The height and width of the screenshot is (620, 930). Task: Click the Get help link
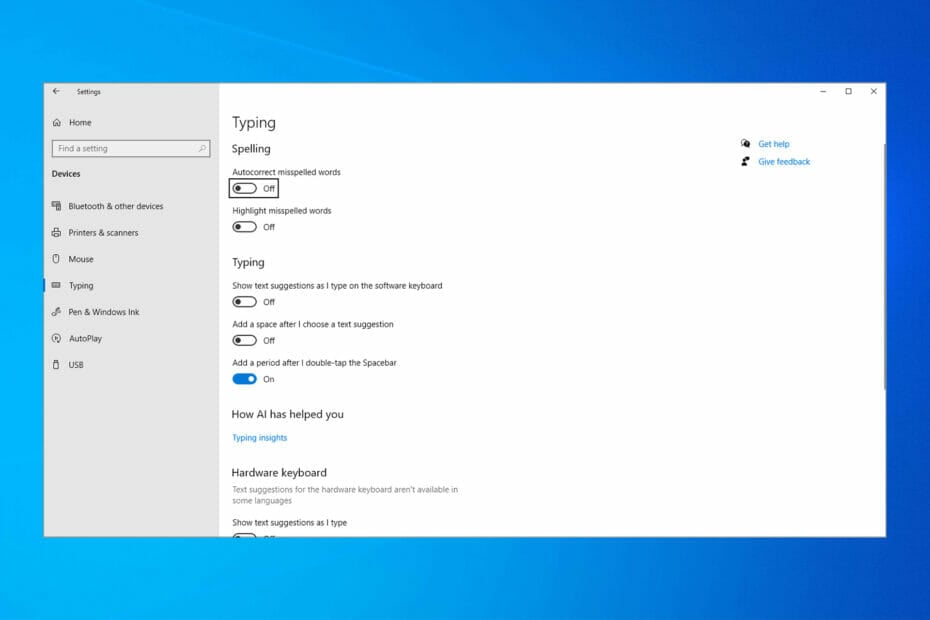pyautogui.click(x=774, y=143)
